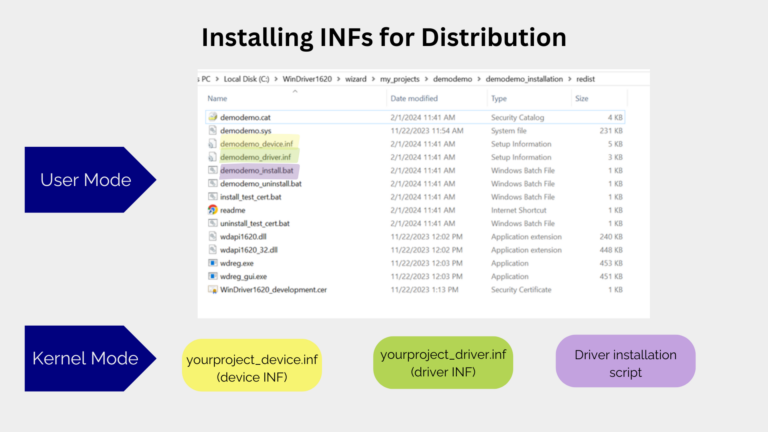The image size is (768, 432).
Task: Select the demodemo.sys system file icon
Action: pos(212,130)
